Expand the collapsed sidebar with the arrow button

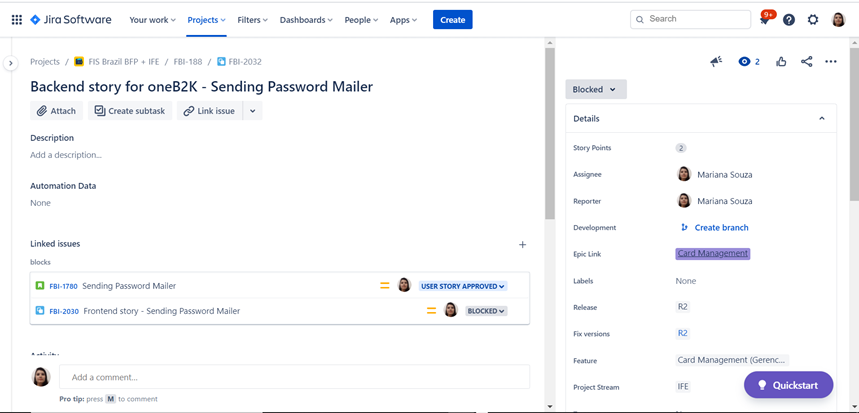pyautogui.click(x=10, y=63)
